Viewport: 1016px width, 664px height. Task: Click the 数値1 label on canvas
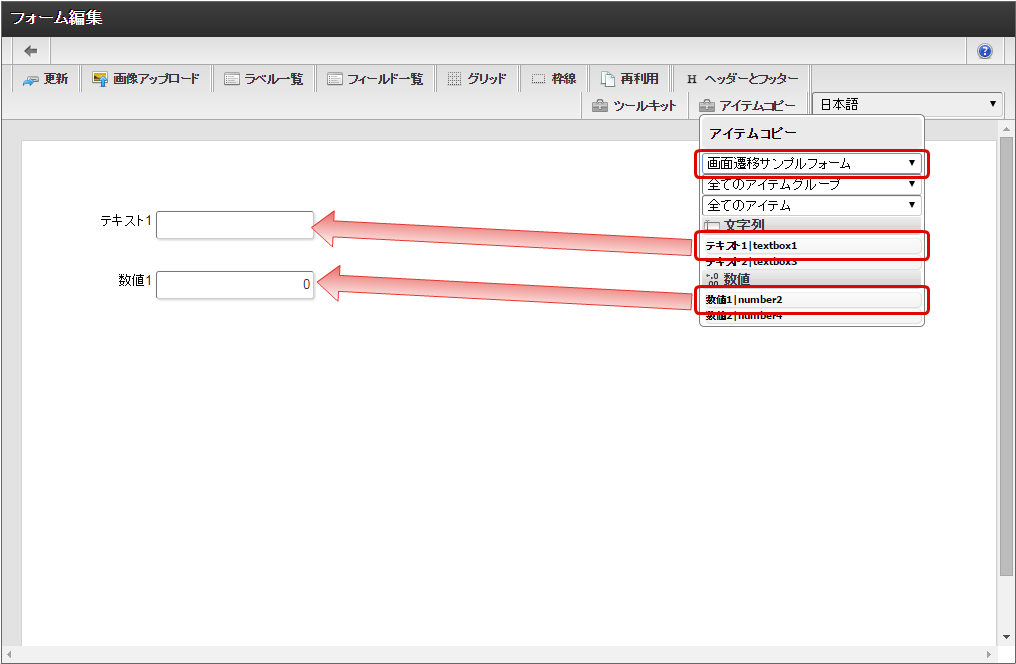coord(135,280)
